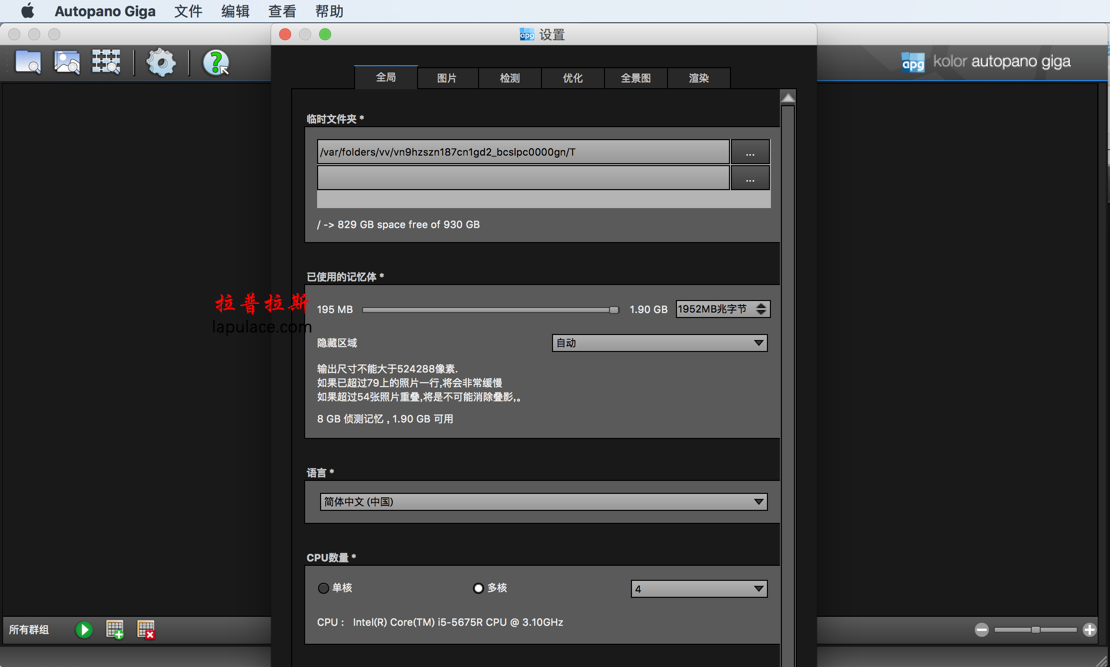The width and height of the screenshot is (1110, 667).
Task: Delete the group using the red-X group icon
Action: tap(144, 629)
